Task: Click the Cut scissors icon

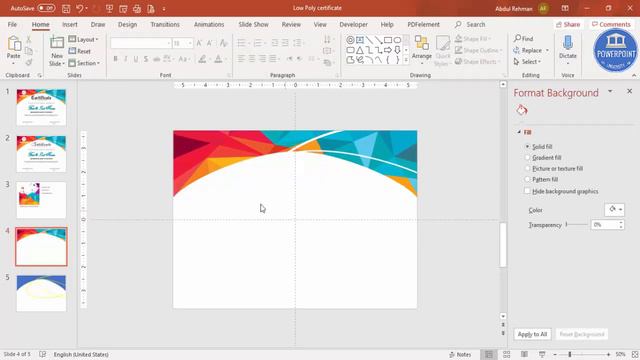Action: coord(29,40)
